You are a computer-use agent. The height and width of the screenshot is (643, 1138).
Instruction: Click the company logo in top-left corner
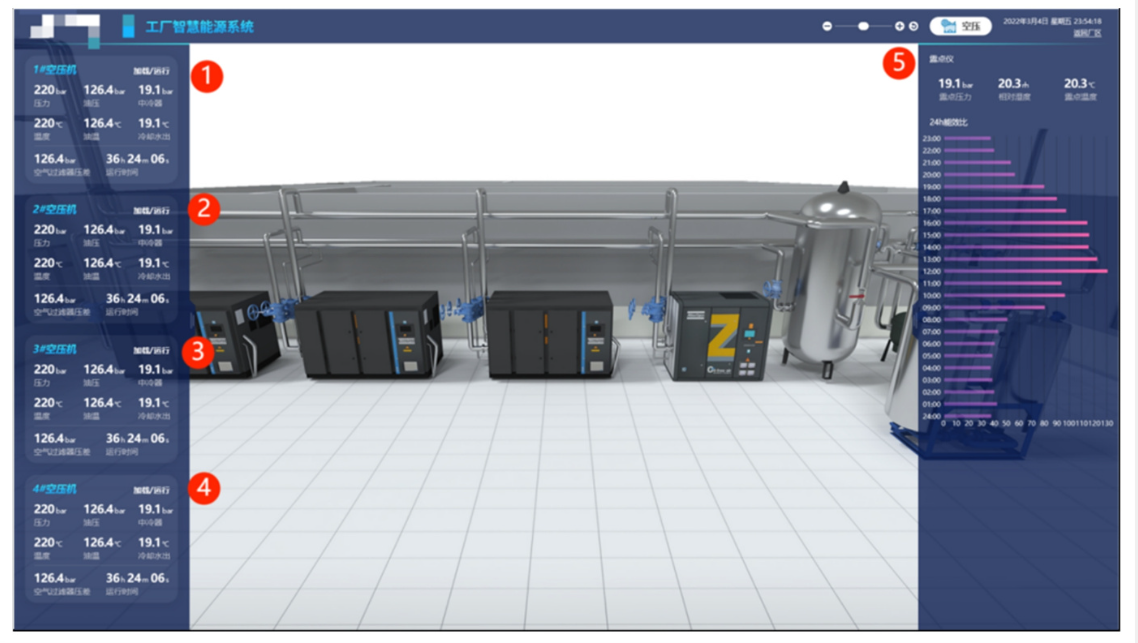(x=65, y=29)
